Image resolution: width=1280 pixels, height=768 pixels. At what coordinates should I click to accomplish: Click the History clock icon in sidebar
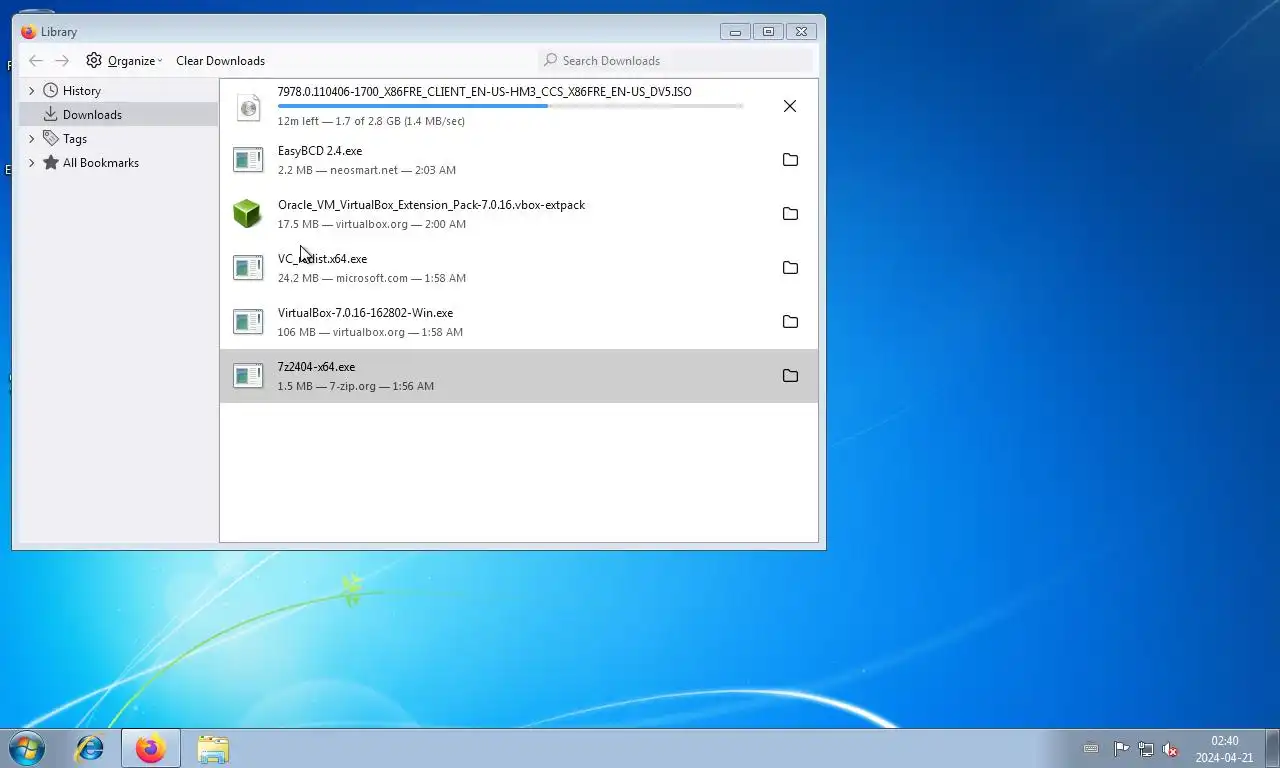pos(51,91)
